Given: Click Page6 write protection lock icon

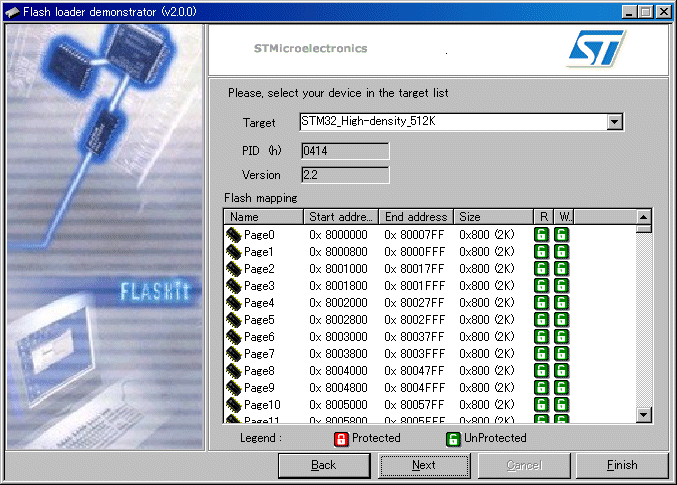Looking at the screenshot, I should point(561,336).
